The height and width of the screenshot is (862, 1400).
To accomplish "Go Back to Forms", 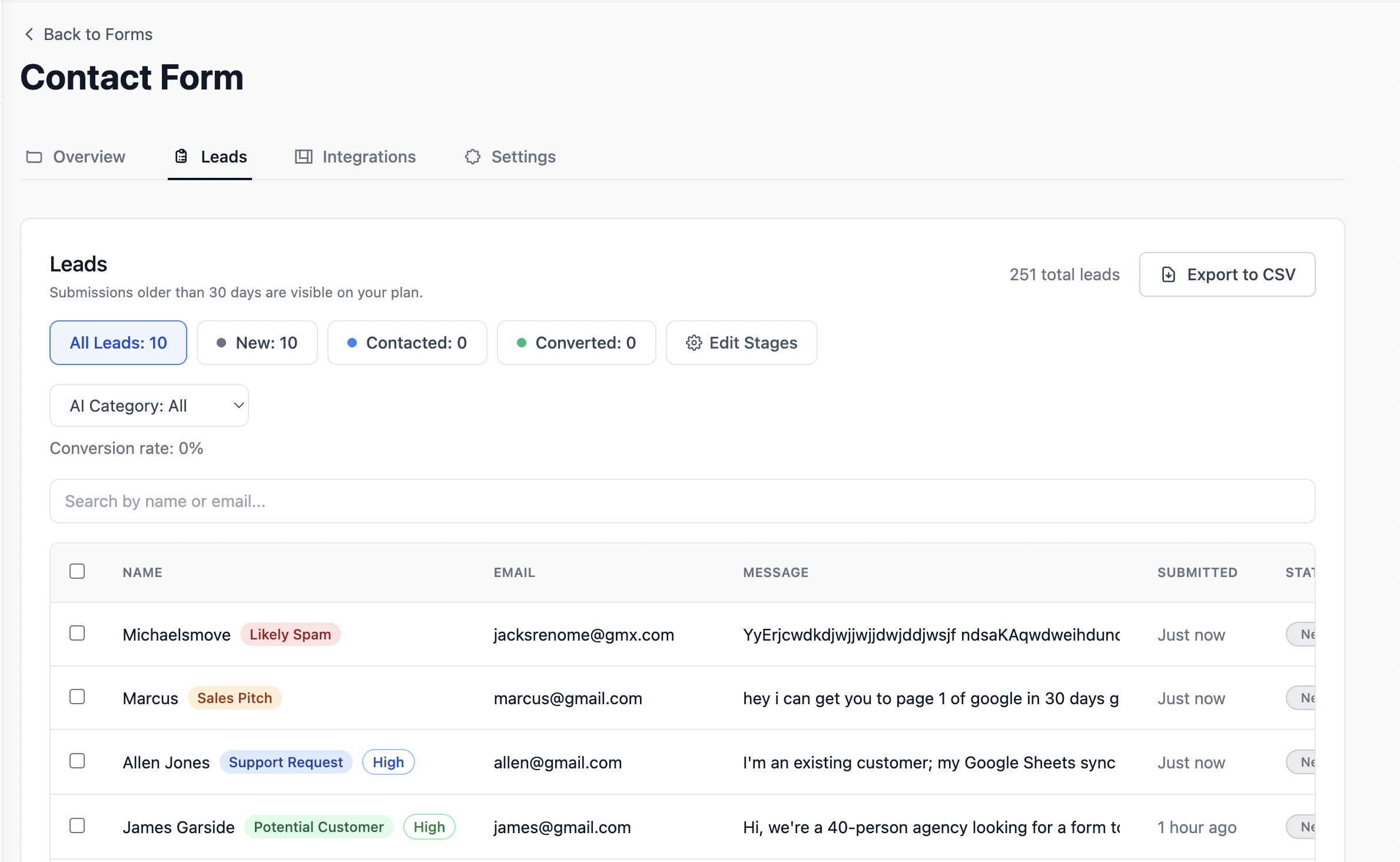I will click(x=88, y=34).
